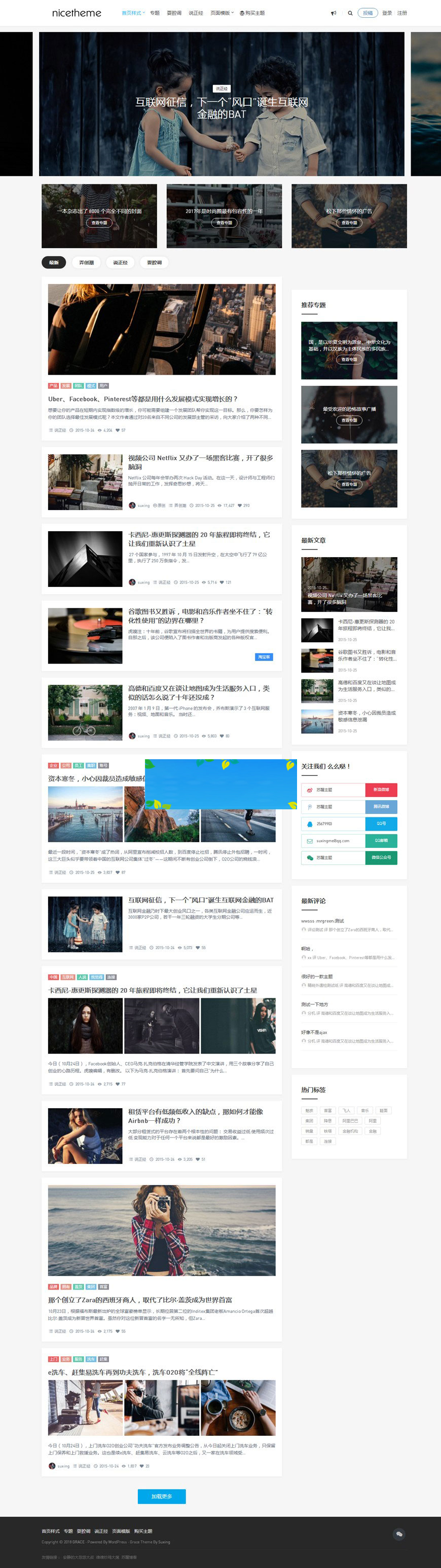
Task: Expand the 页面模版 dropdown menu
Action: [222, 13]
